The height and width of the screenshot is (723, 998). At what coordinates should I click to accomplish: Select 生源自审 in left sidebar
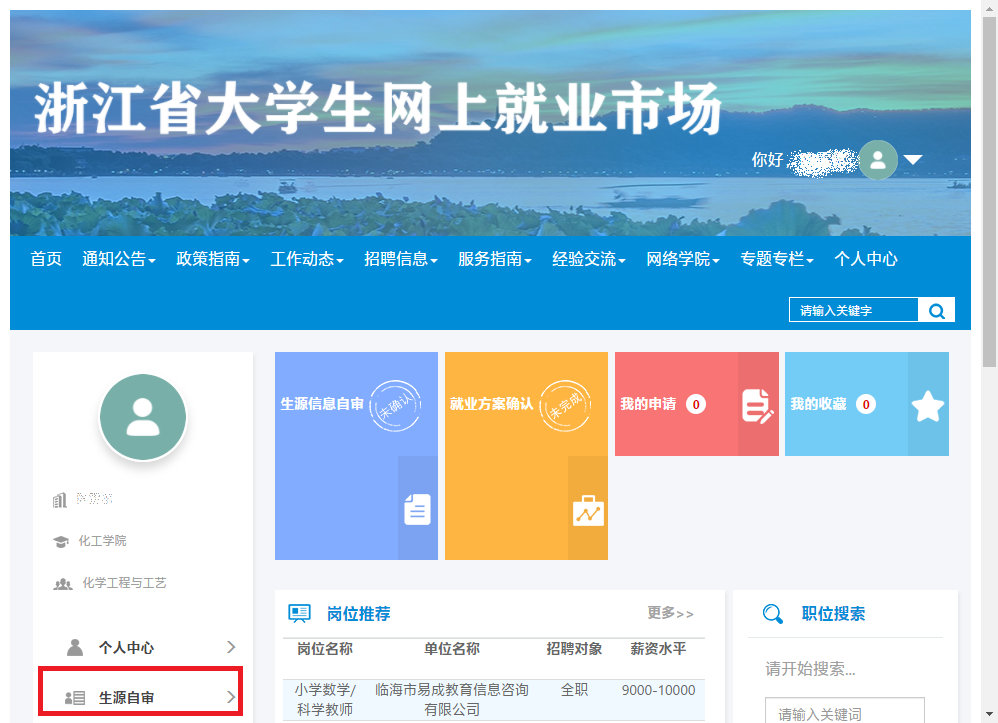[x=140, y=697]
